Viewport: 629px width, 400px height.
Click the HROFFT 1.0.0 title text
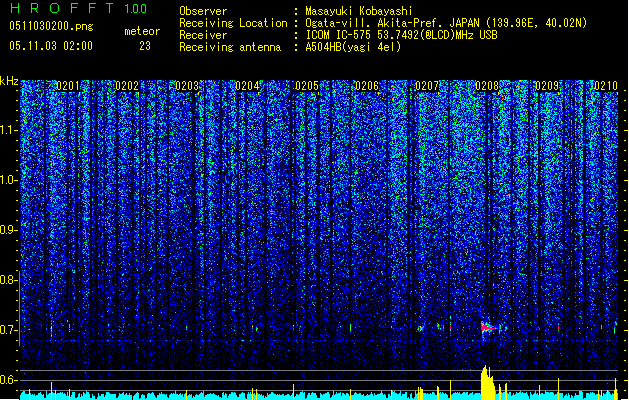[78, 8]
